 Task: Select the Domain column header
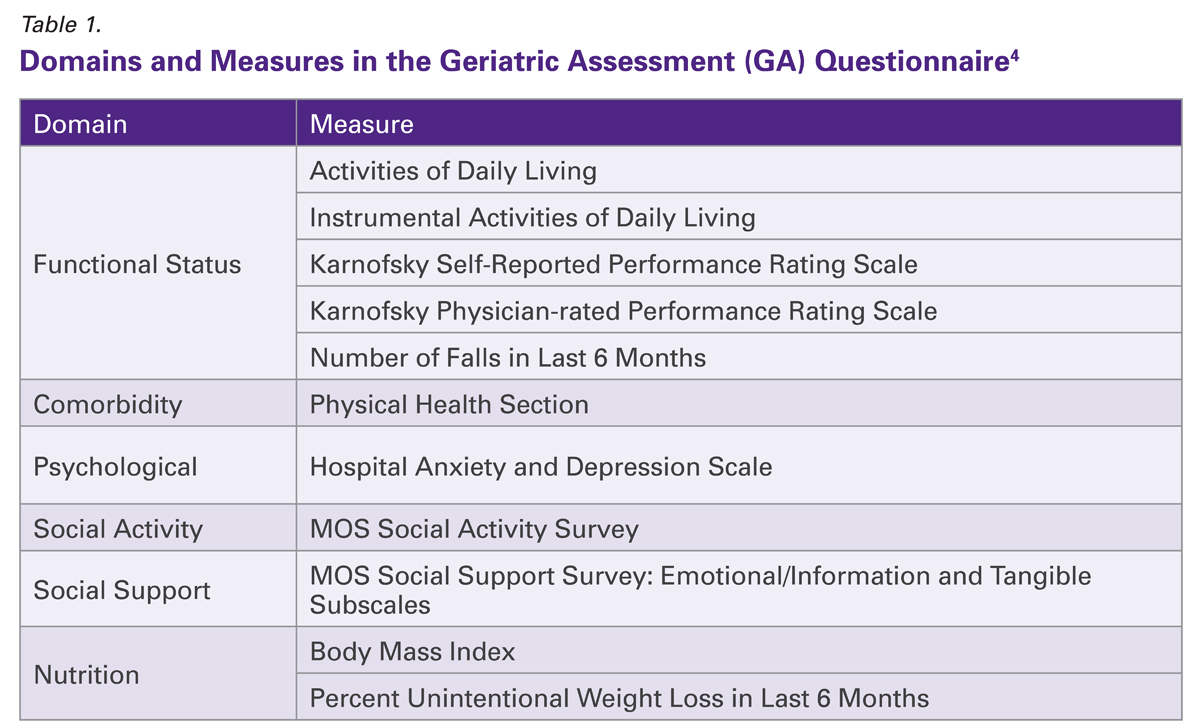(x=80, y=124)
